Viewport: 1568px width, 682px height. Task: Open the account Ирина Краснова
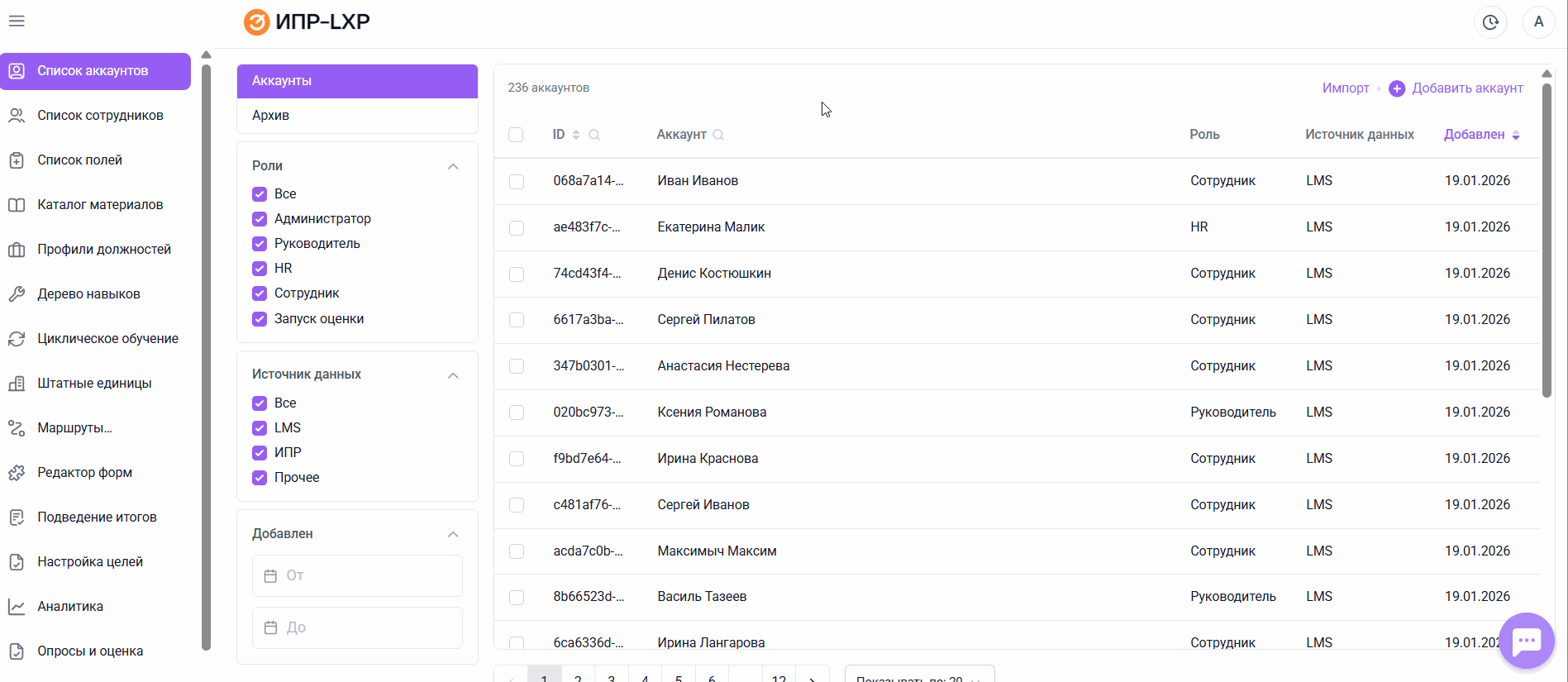(x=708, y=459)
